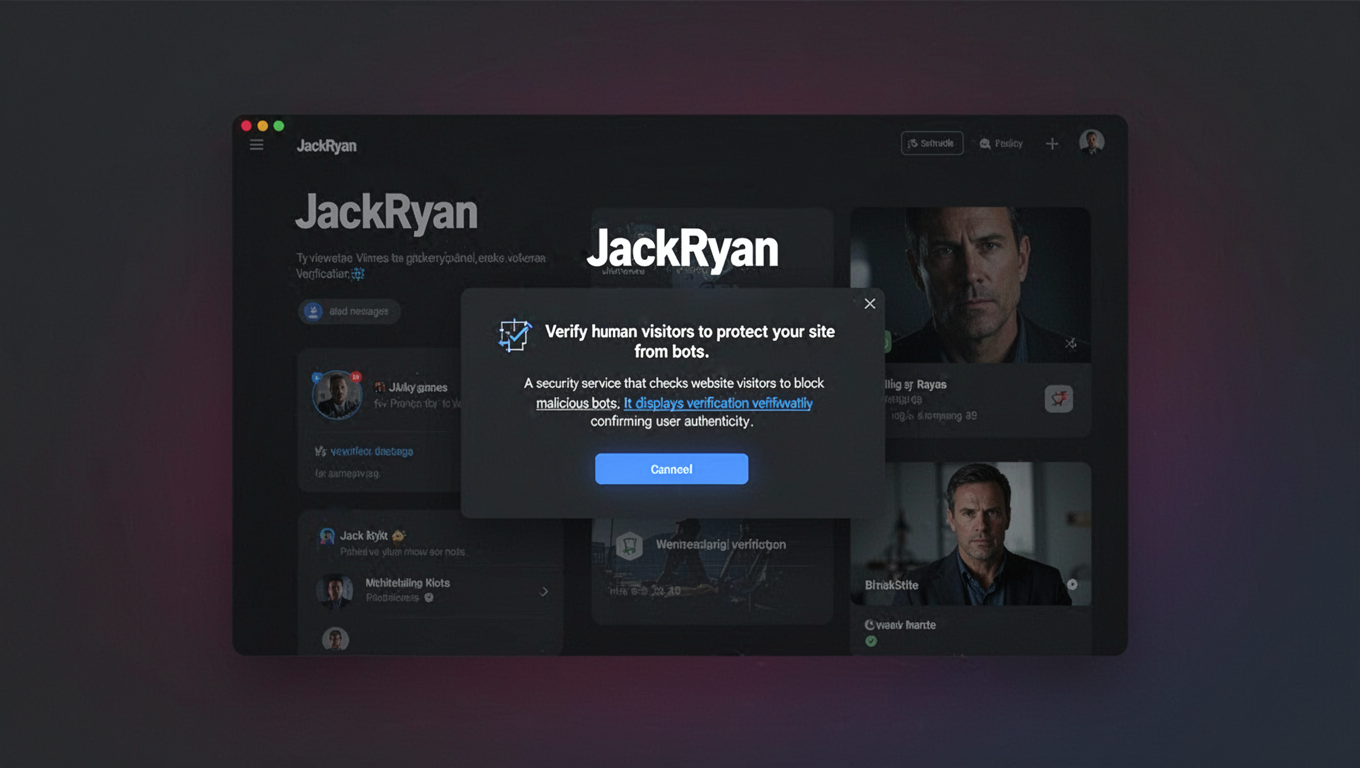Click the shield icon next to Wednesday verification
1360x768 pixels.
click(627, 544)
